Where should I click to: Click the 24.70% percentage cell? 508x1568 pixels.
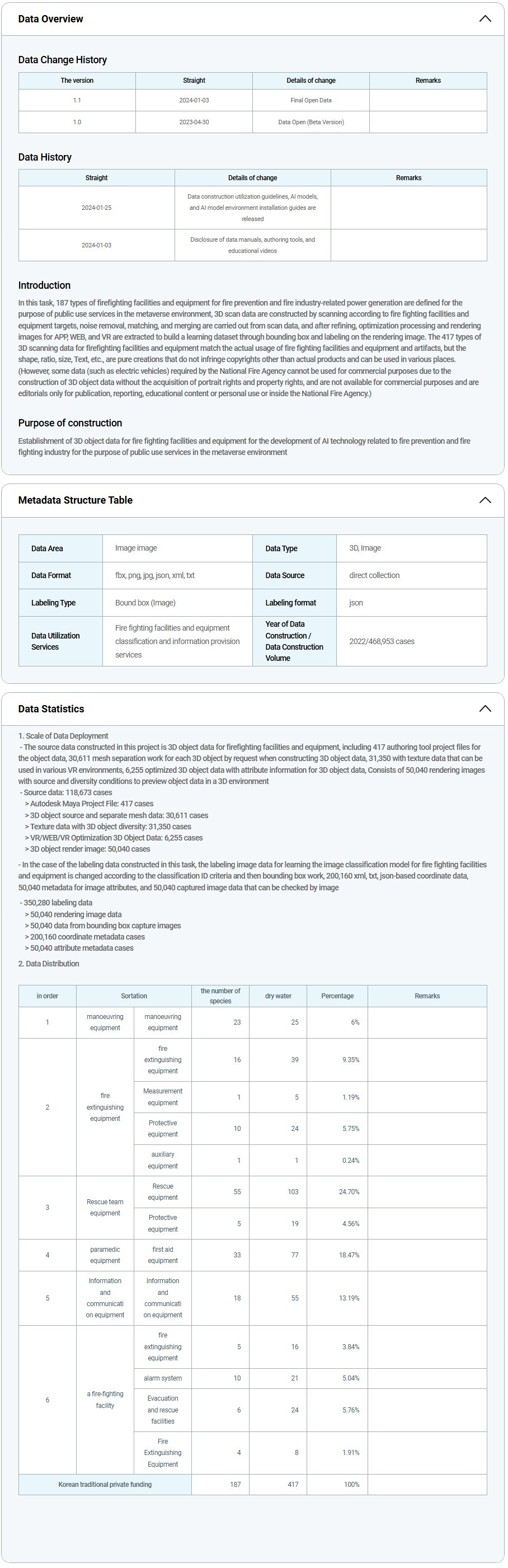coord(349,1192)
